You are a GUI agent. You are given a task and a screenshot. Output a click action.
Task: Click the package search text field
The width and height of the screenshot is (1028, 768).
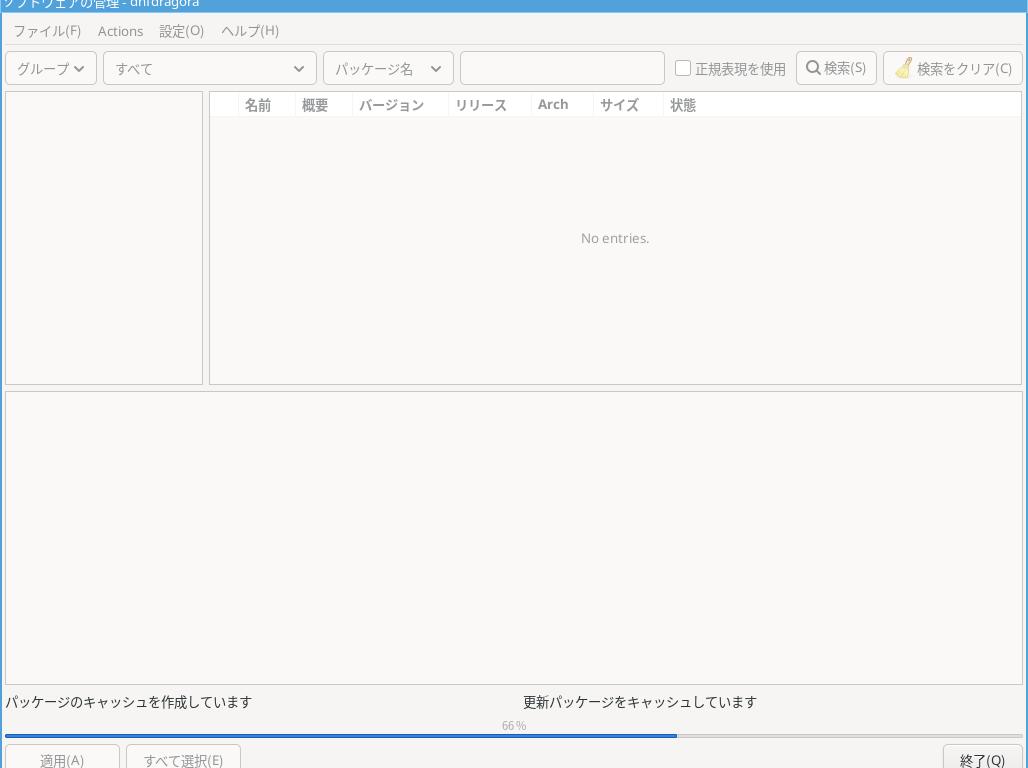tap(562, 68)
